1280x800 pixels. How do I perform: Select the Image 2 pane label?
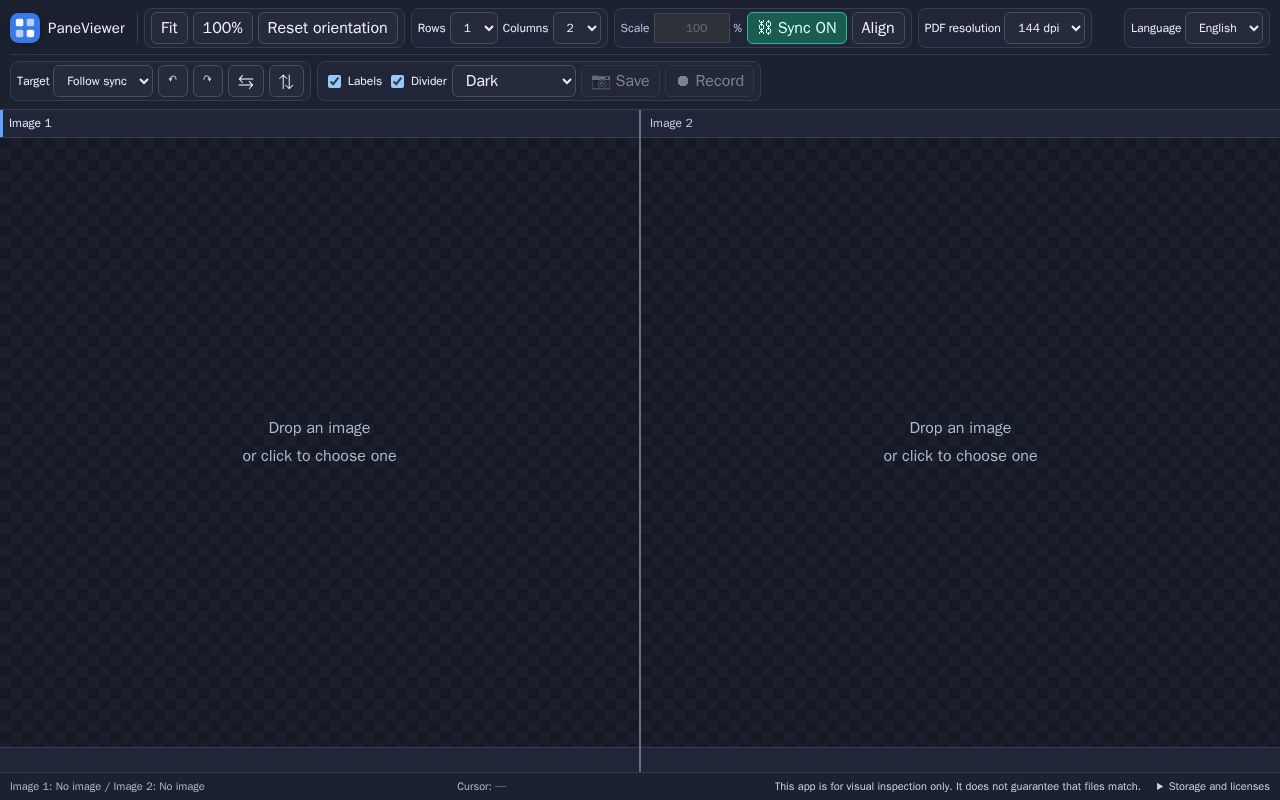pyautogui.click(x=671, y=123)
